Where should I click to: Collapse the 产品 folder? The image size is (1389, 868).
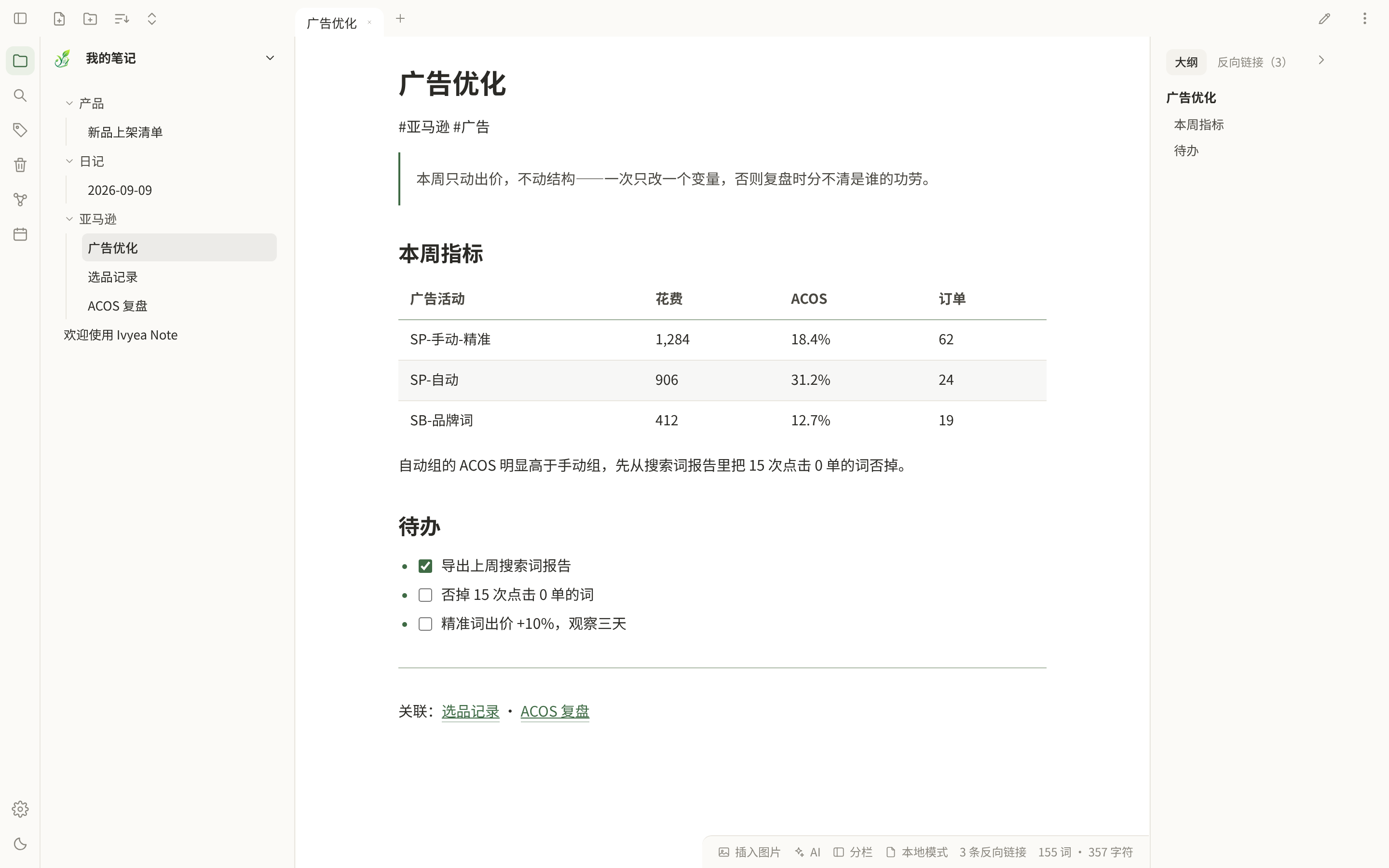click(x=69, y=103)
